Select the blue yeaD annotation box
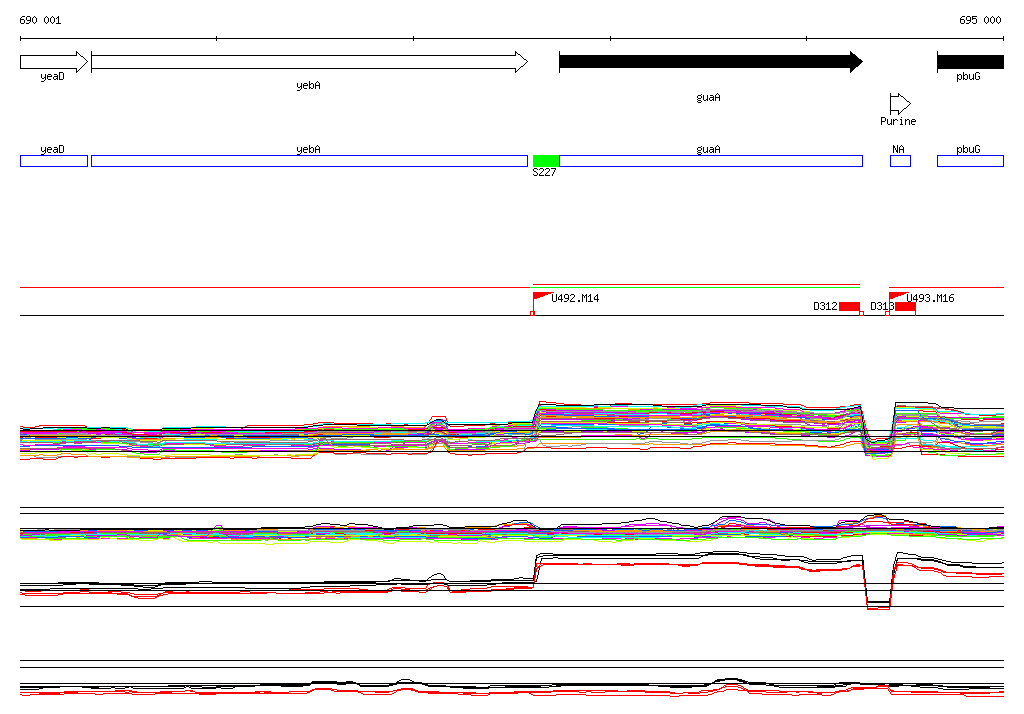 [54, 161]
